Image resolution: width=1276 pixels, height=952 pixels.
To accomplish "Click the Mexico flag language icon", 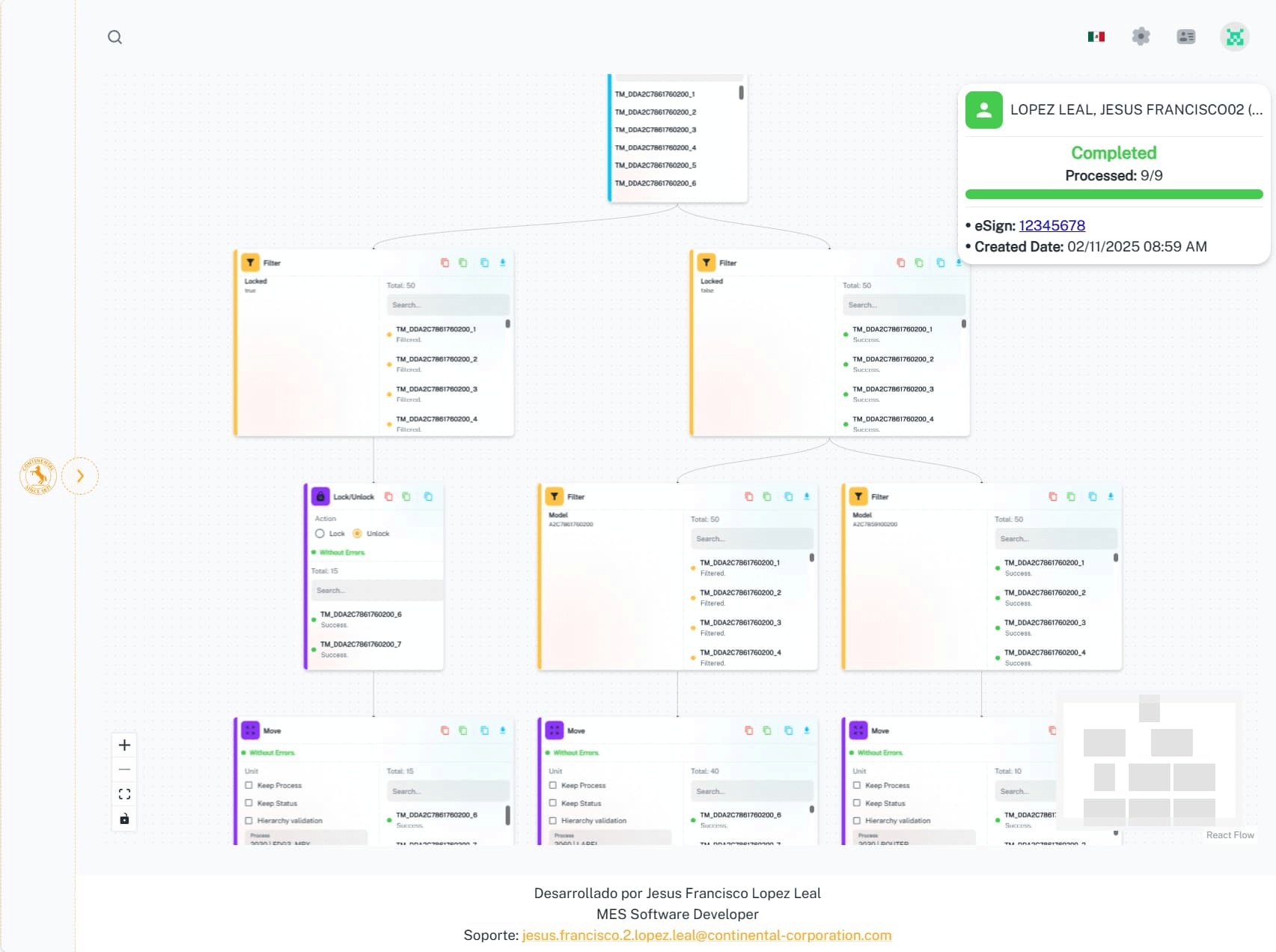I will click(x=1096, y=37).
